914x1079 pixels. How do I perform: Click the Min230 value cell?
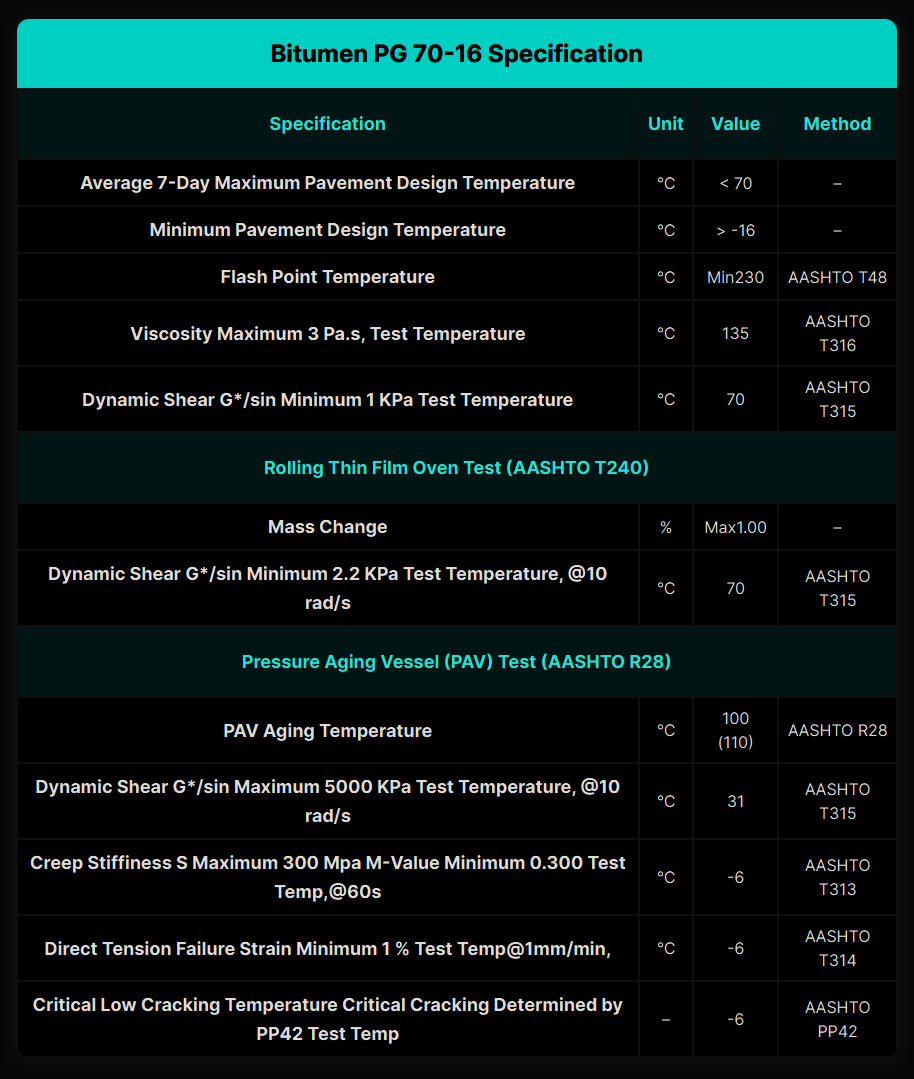pos(735,277)
